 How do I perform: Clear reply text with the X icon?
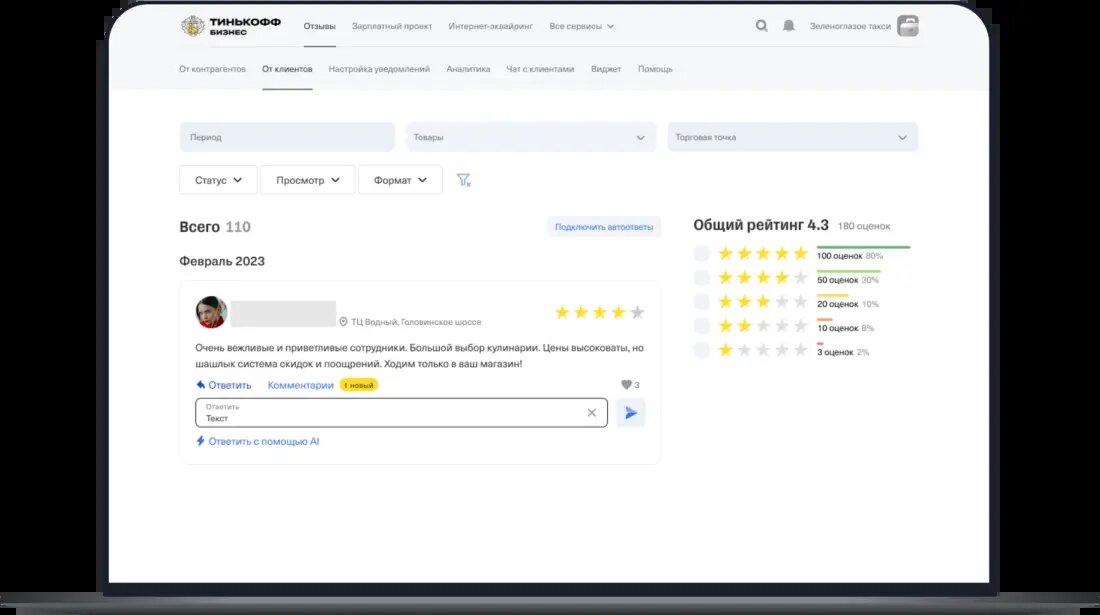coord(591,413)
